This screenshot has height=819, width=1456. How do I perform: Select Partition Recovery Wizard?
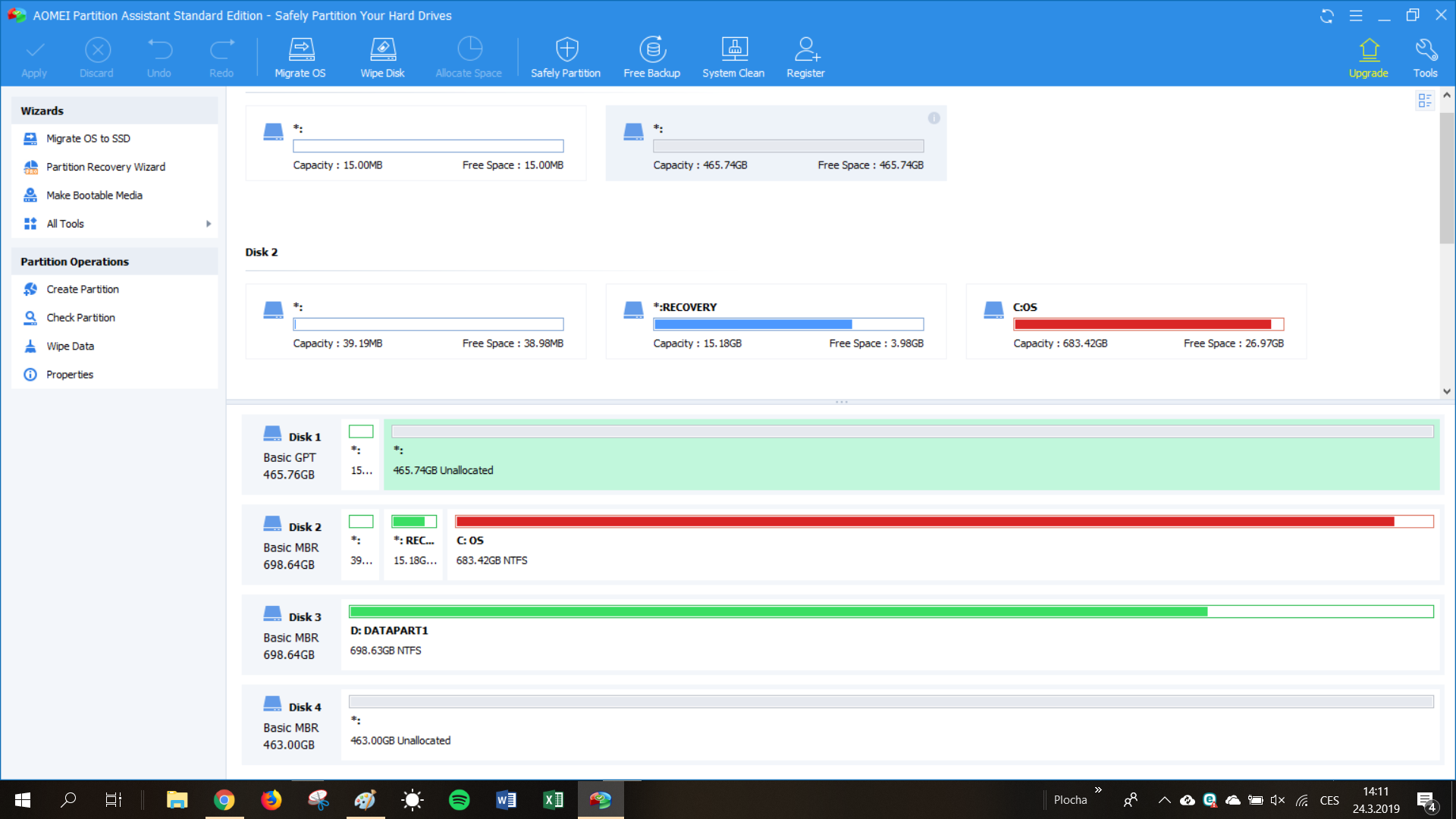click(105, 167)
